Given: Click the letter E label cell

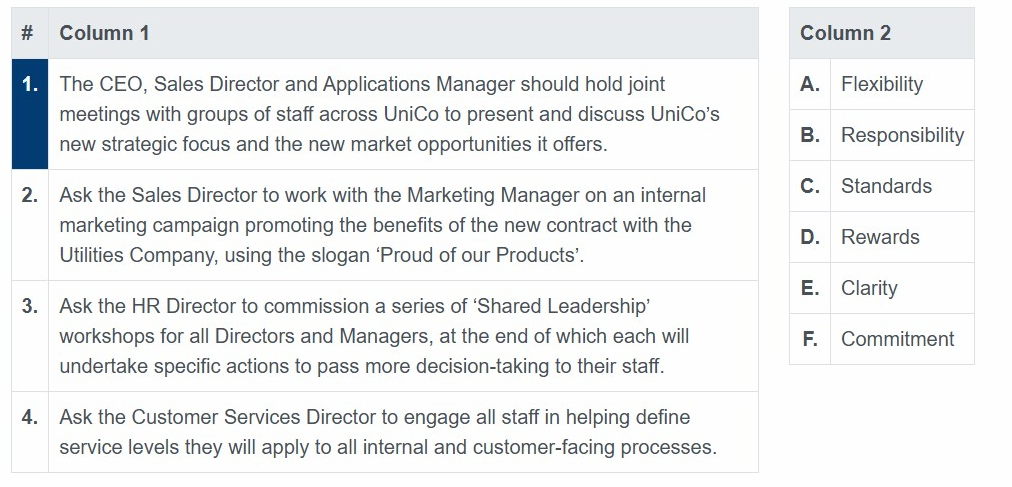Looking at the screenshot, I should [x=810, y=288].
